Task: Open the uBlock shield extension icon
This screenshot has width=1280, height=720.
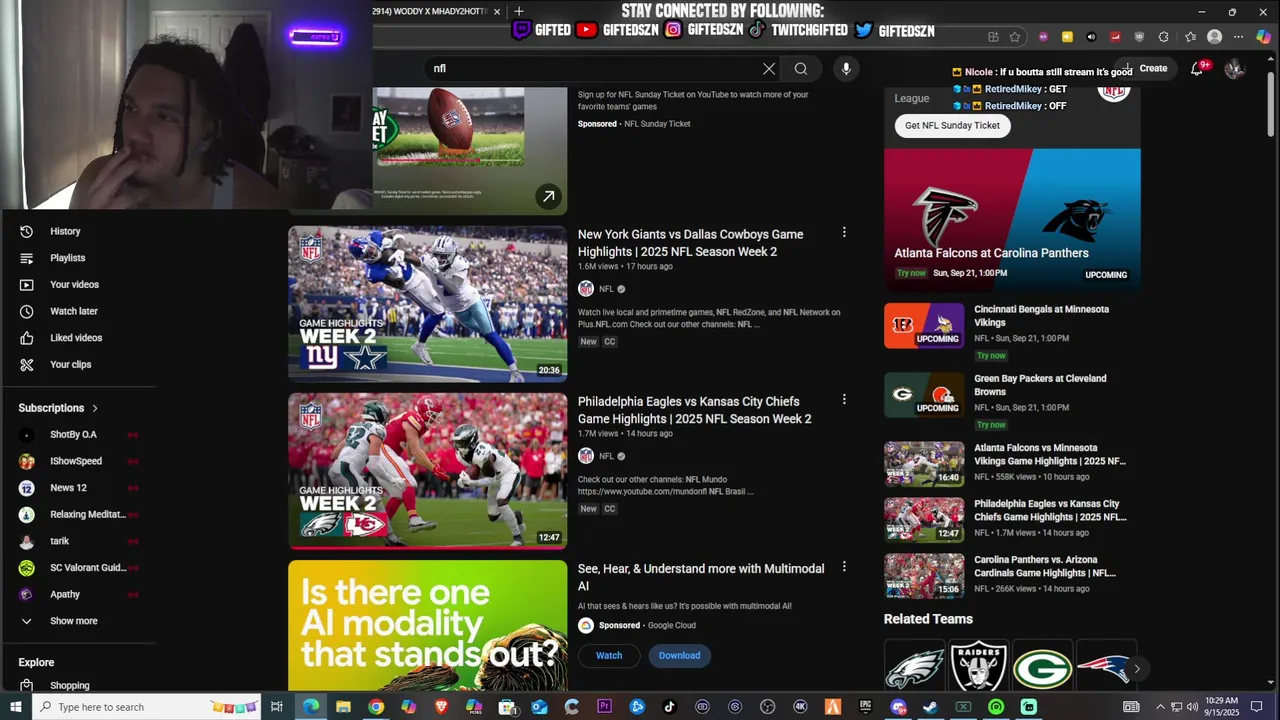Action: point(1139,37)
